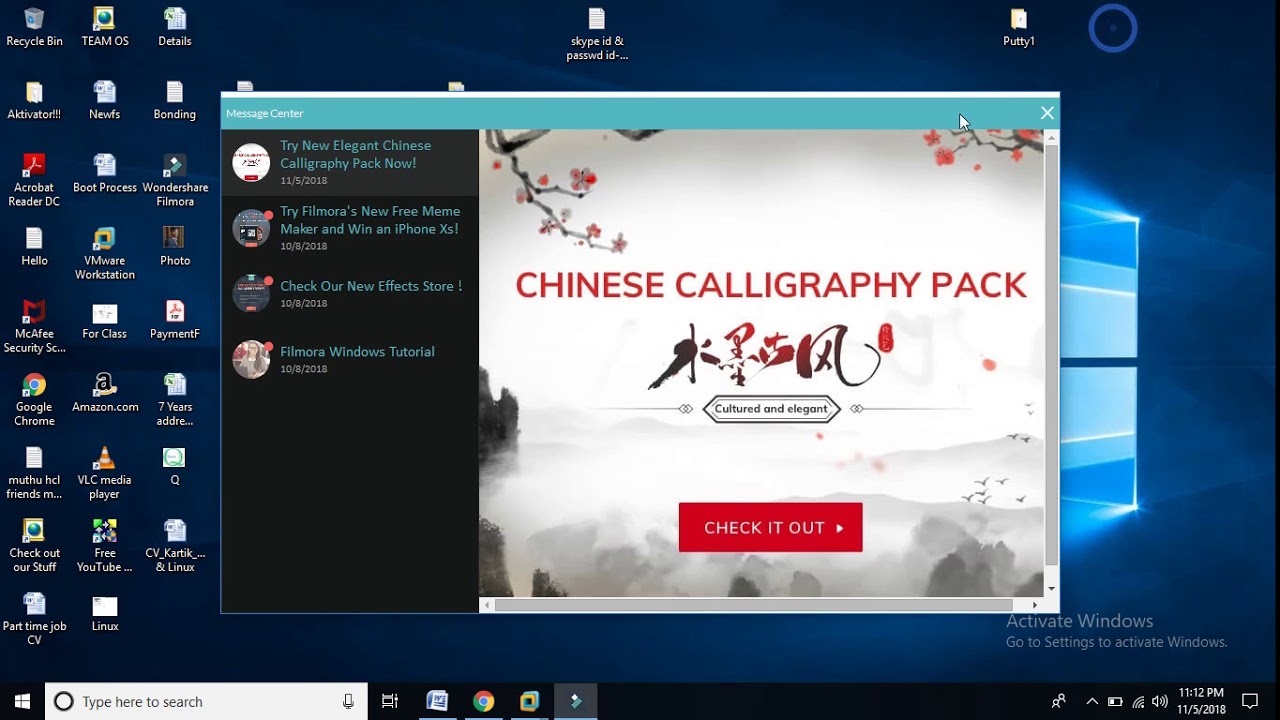This screenshot has height=720, width=1280.
Task: Open the TEAM OS desktop icon
Action: 105,27
